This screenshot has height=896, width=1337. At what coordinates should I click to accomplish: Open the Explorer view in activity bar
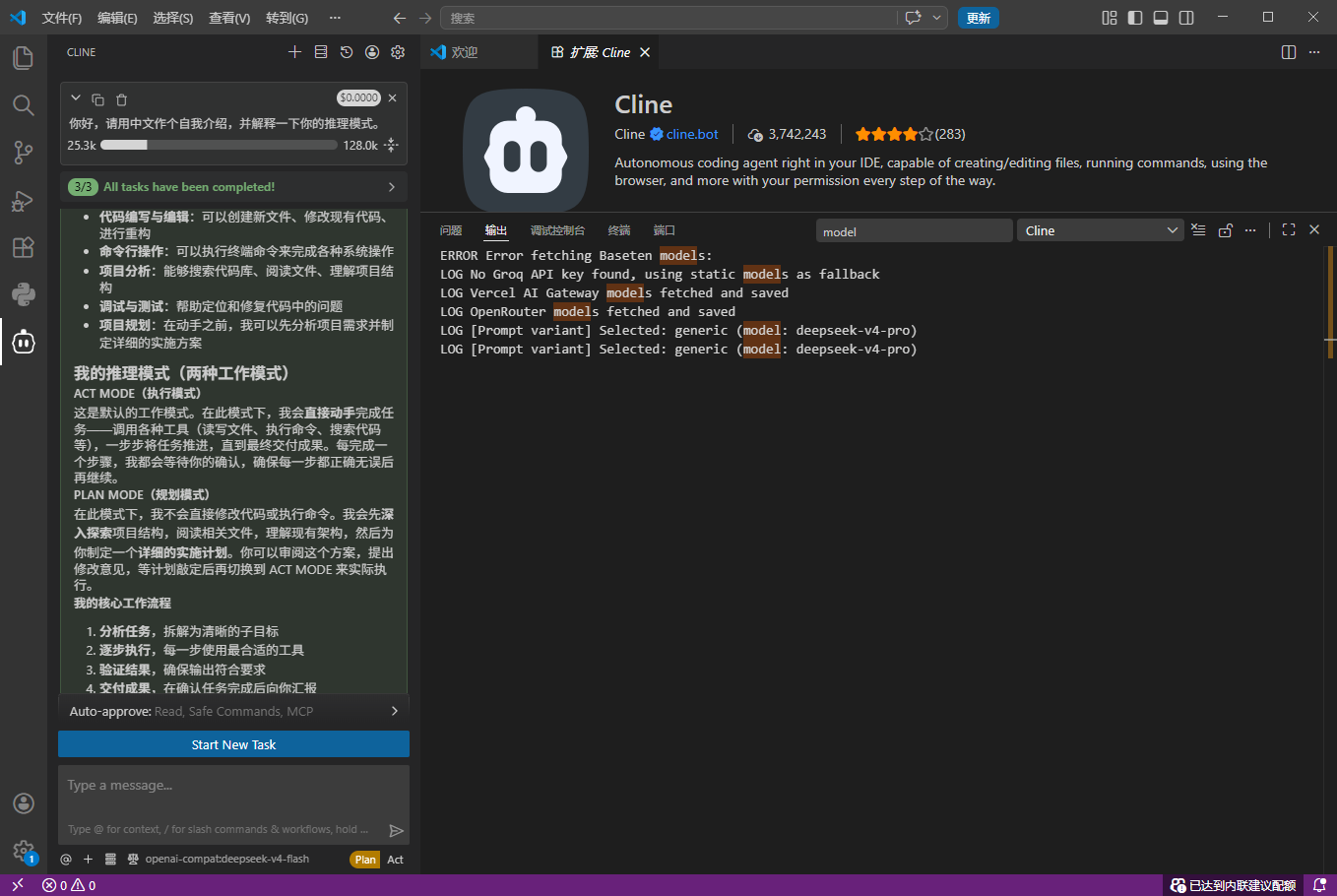[x=24, y=58]
